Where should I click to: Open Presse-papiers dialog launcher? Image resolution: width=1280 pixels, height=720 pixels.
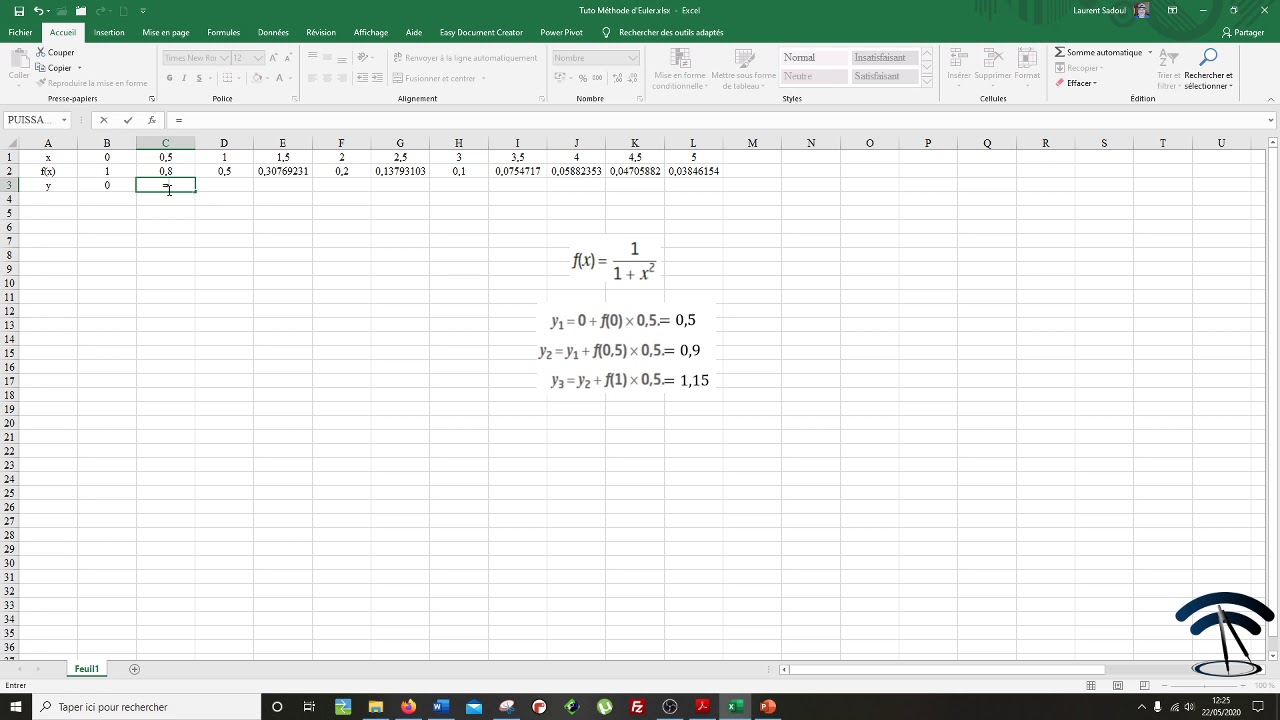(x=152, y=99)
